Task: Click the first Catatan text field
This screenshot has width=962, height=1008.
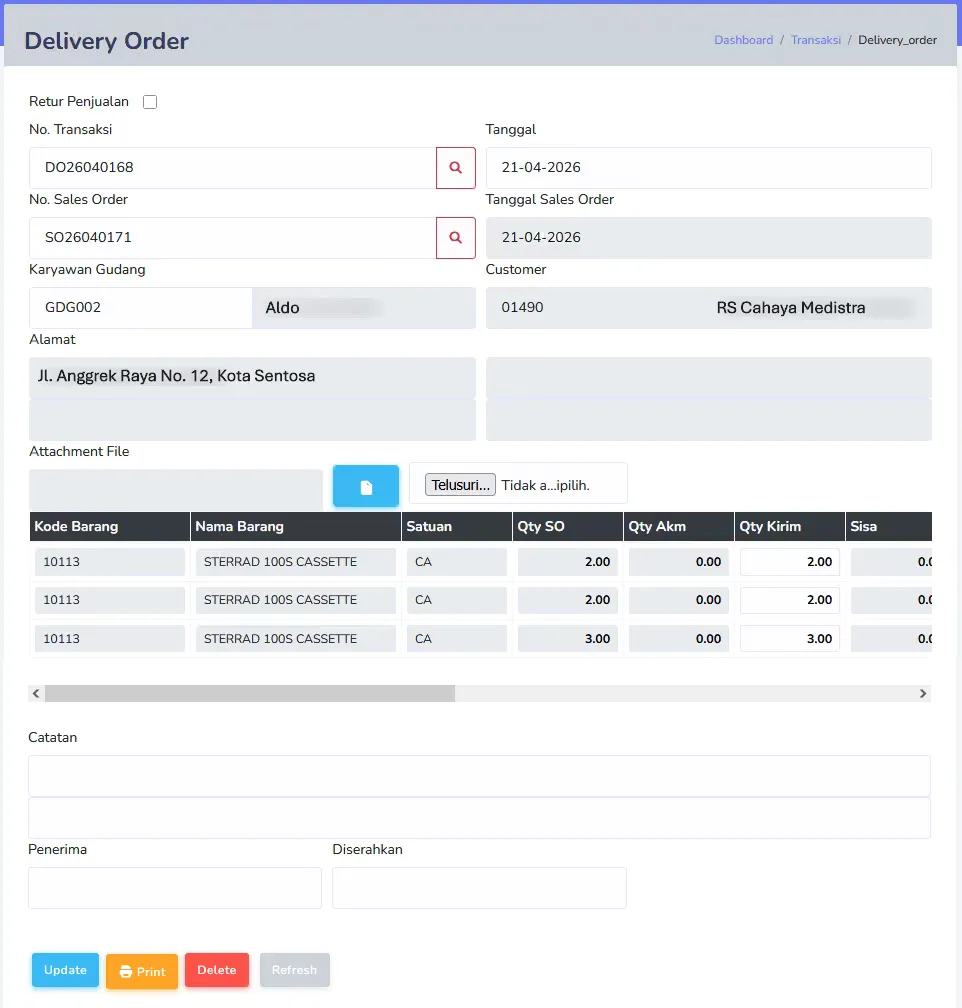Action: 480,776
